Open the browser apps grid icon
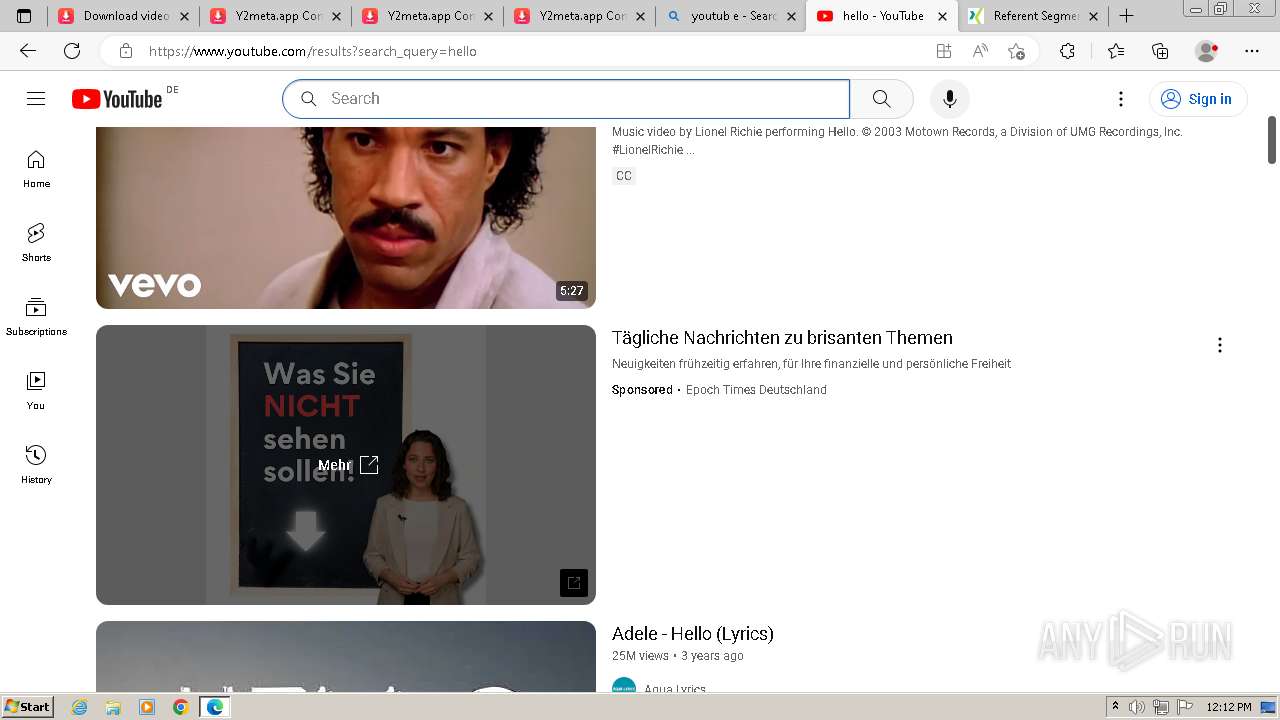Viewport: 1280px width, 720px height. click(943, 51)
